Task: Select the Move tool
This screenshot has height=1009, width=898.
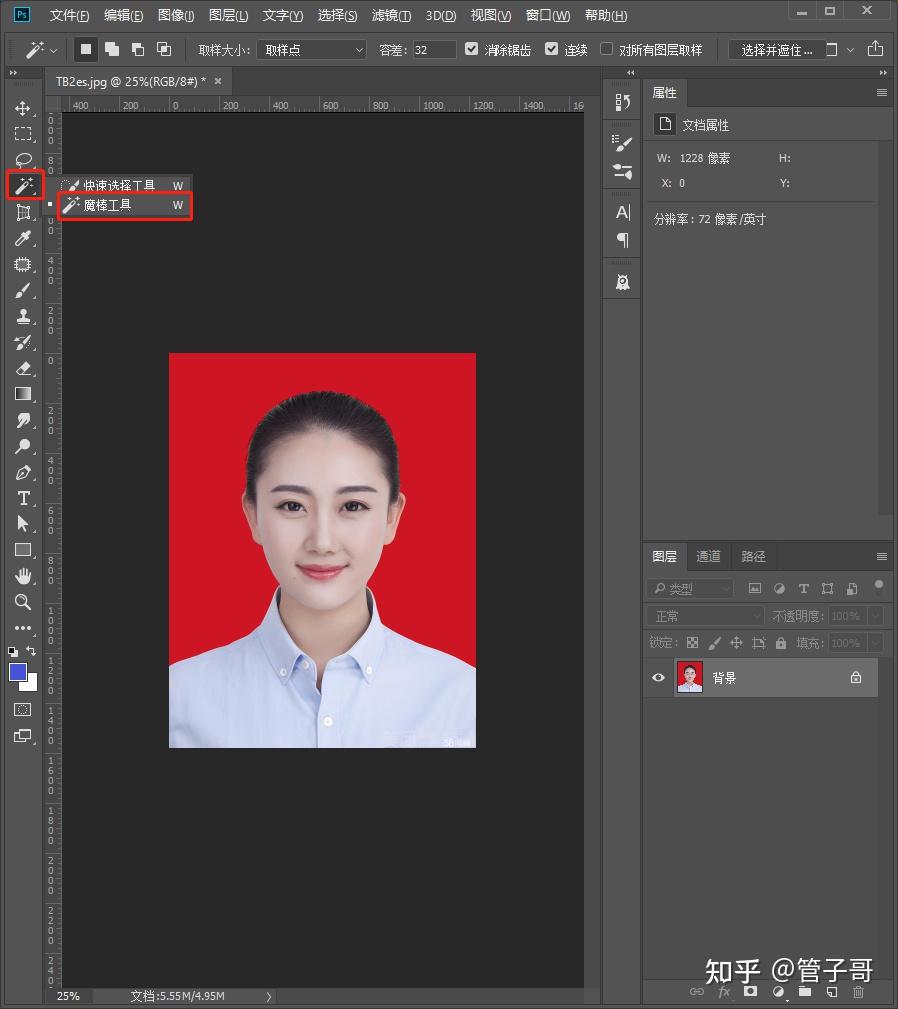Action: 23,108
